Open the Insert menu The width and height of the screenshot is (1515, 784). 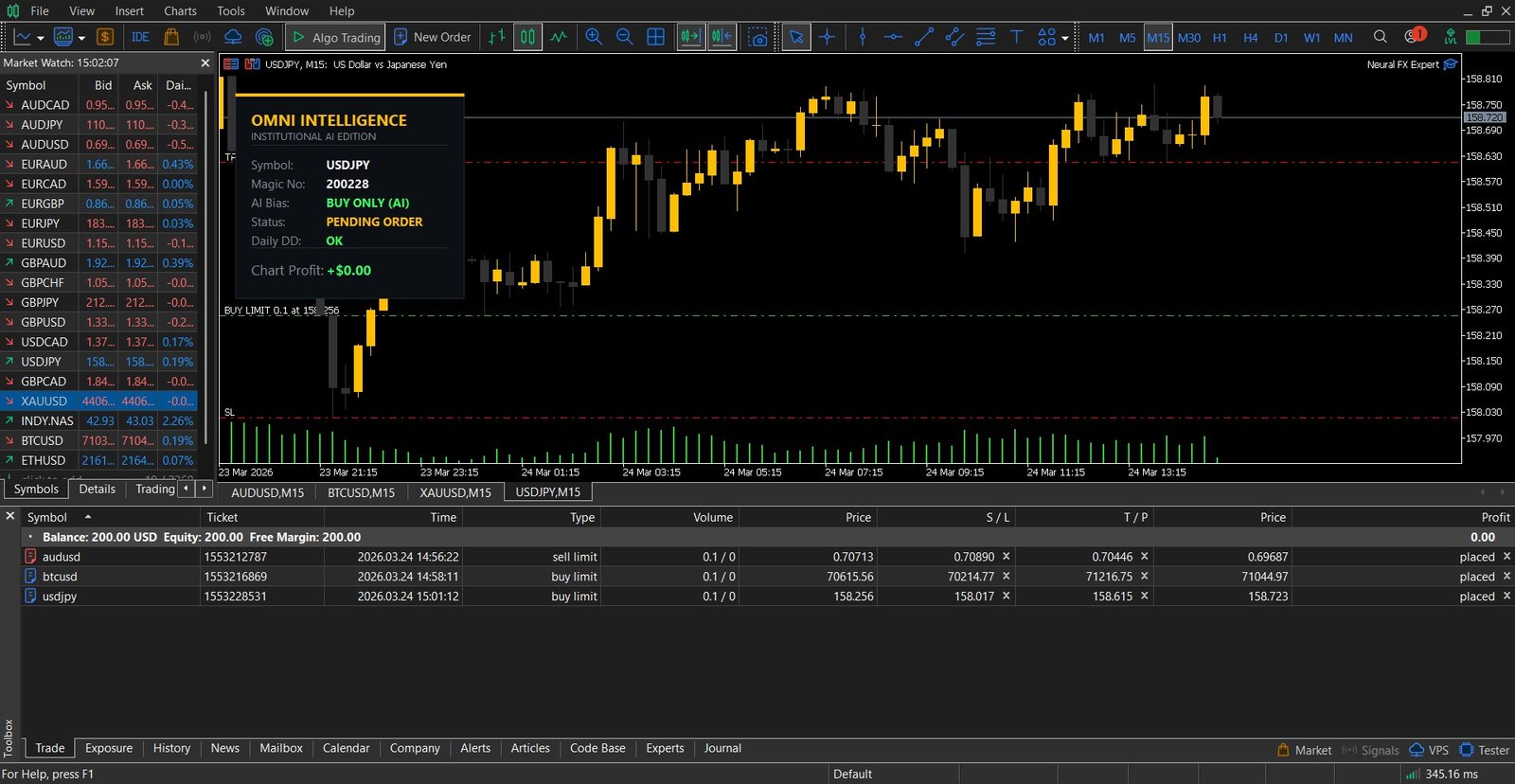click(x=130, y=10)
